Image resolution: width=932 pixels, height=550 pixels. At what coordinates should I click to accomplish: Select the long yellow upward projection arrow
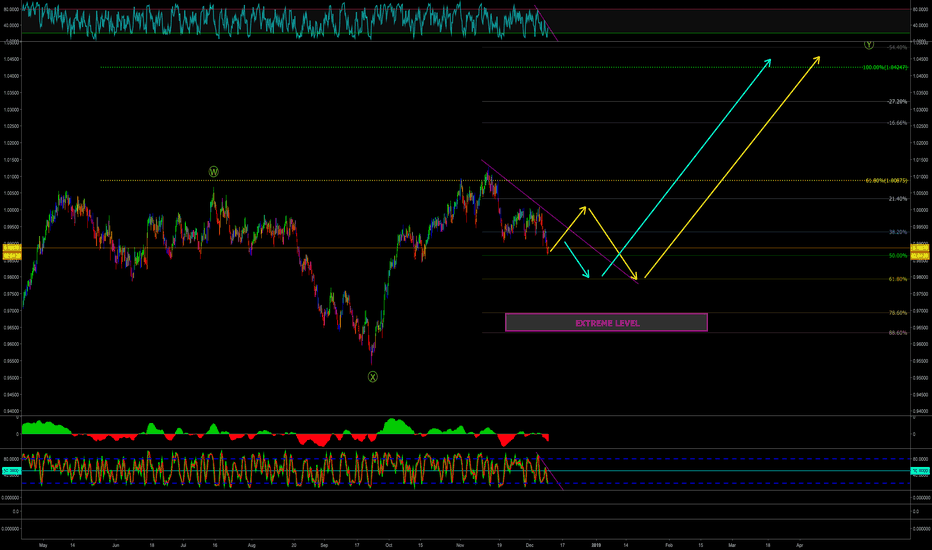click(732, 167)
